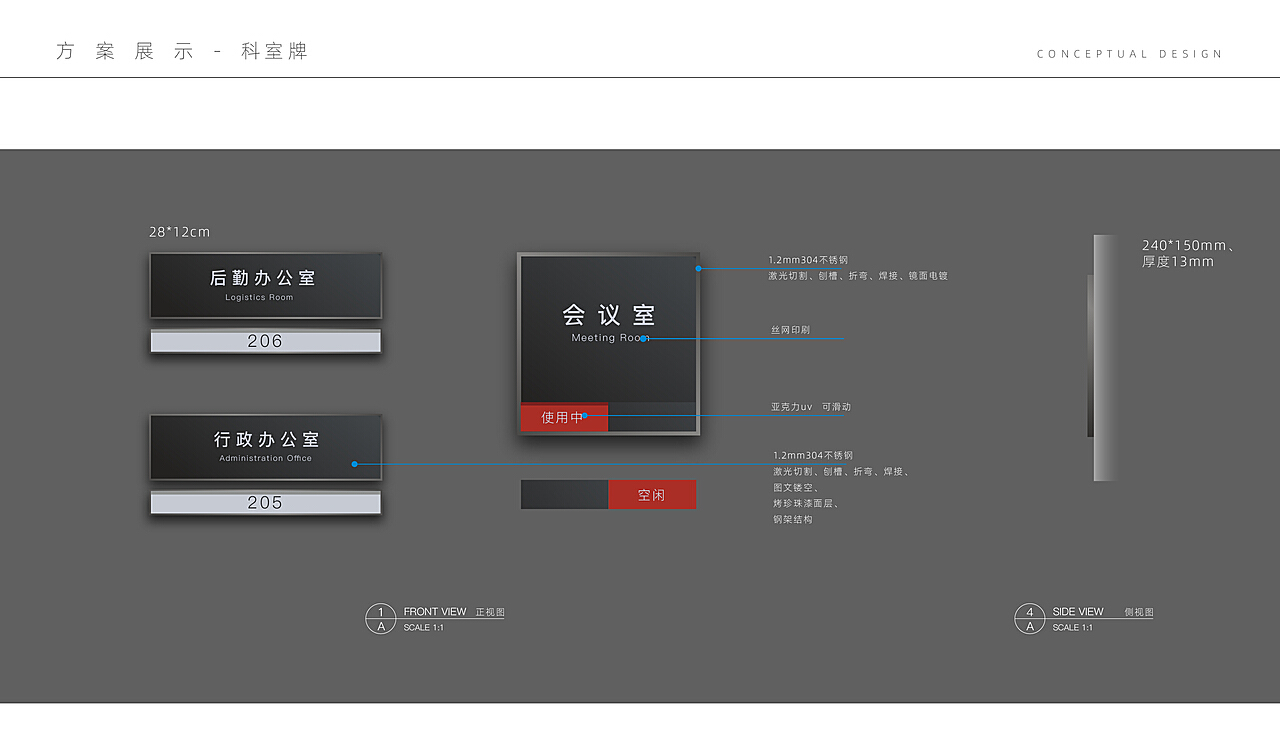Click the blue dot on the 会议室 sign corner

(698, 268)
